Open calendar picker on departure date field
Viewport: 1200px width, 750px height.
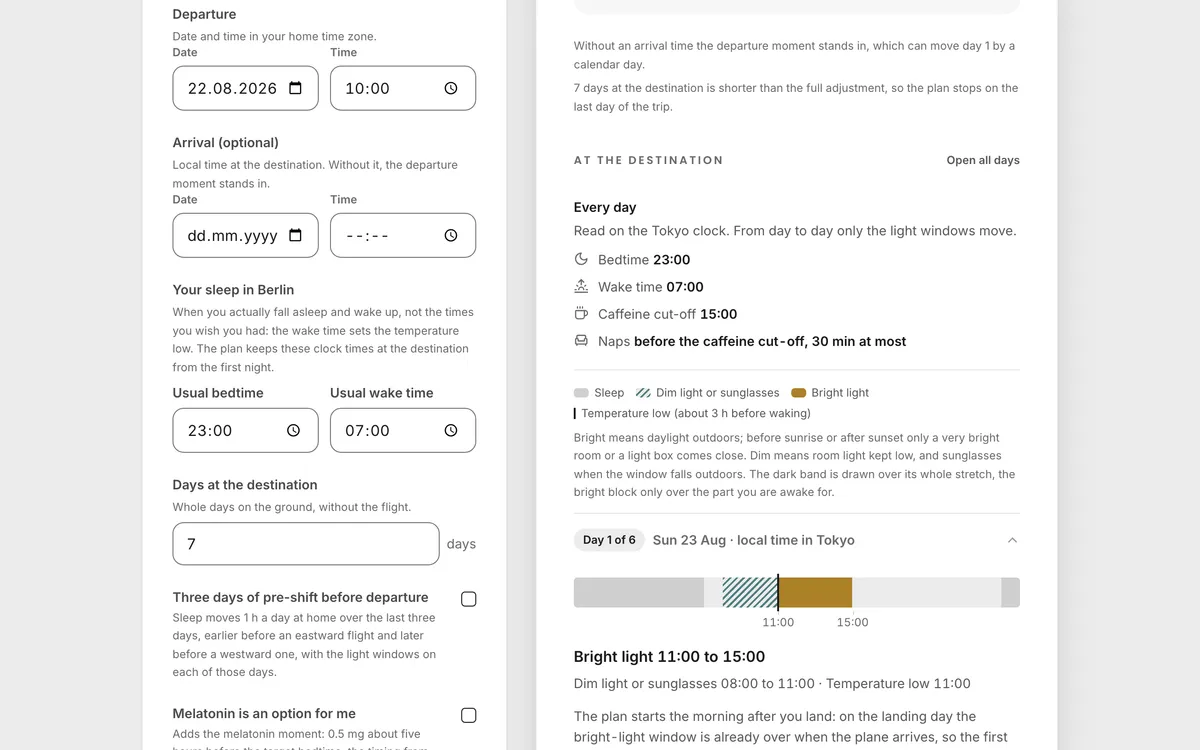(x=295, y=88)
